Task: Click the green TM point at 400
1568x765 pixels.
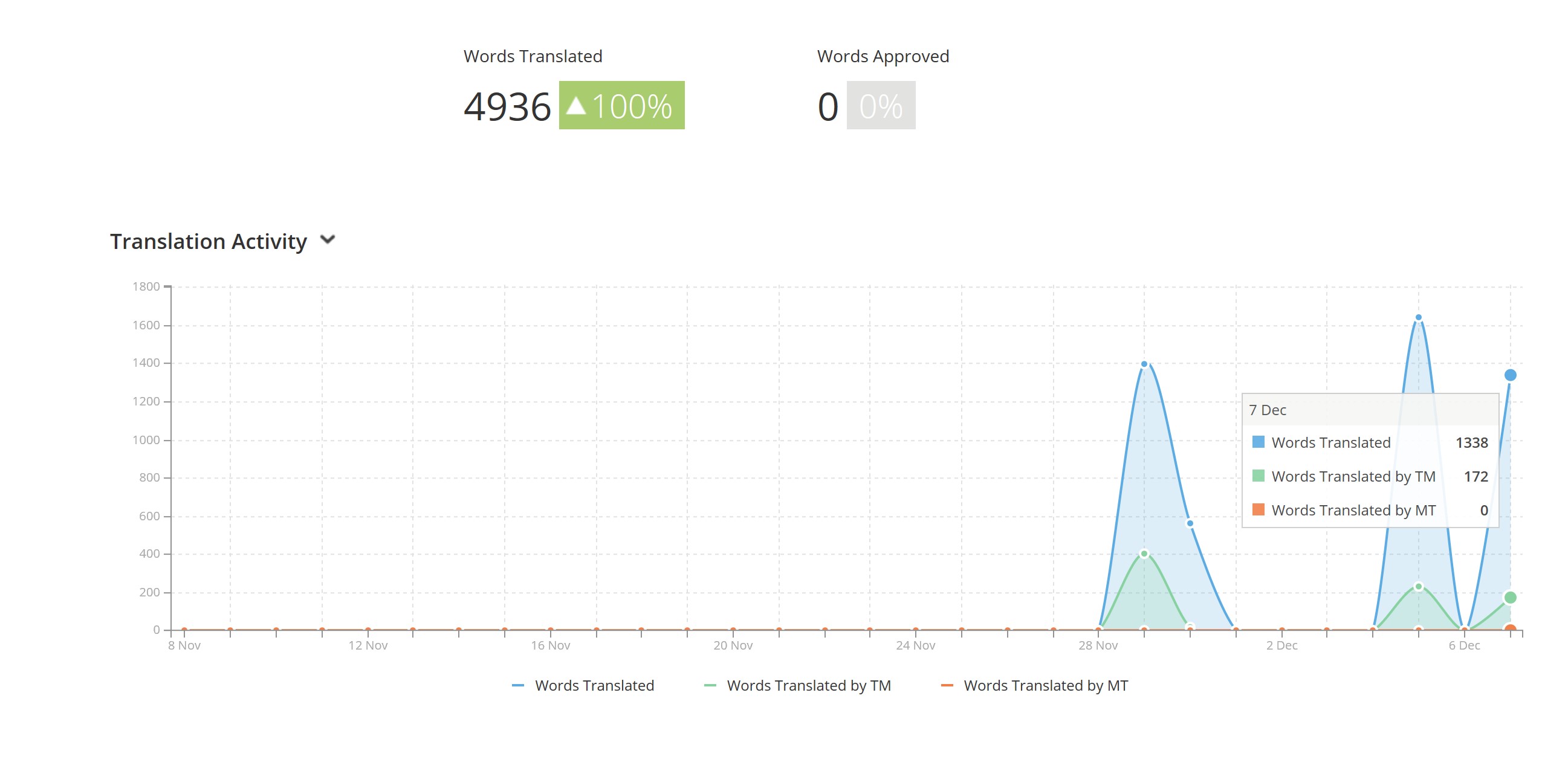Action: pos(1144,554)
